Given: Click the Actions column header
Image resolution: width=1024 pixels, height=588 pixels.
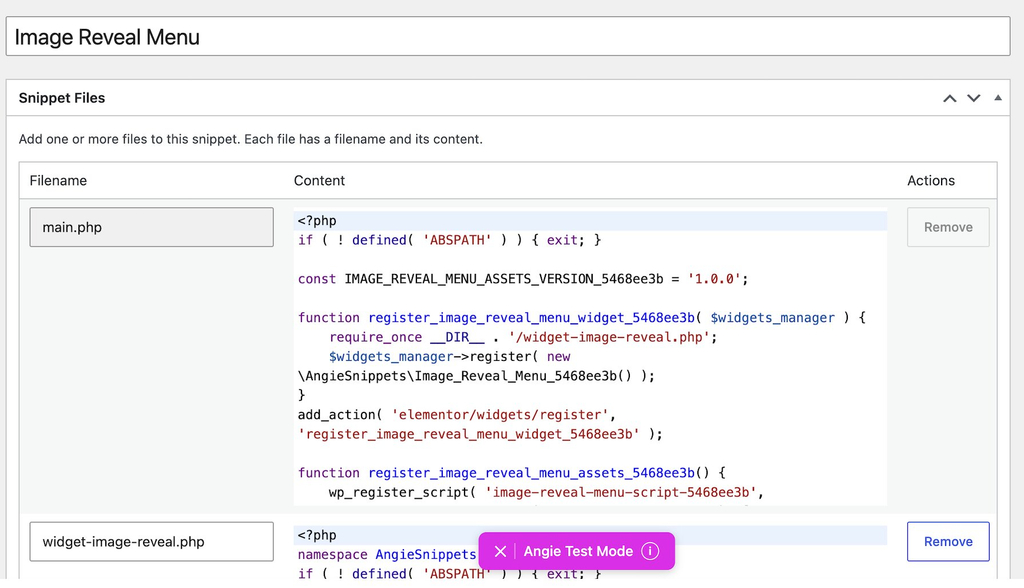Looking at the screenshot, I should pyautogui.click(x=931, y=180).
